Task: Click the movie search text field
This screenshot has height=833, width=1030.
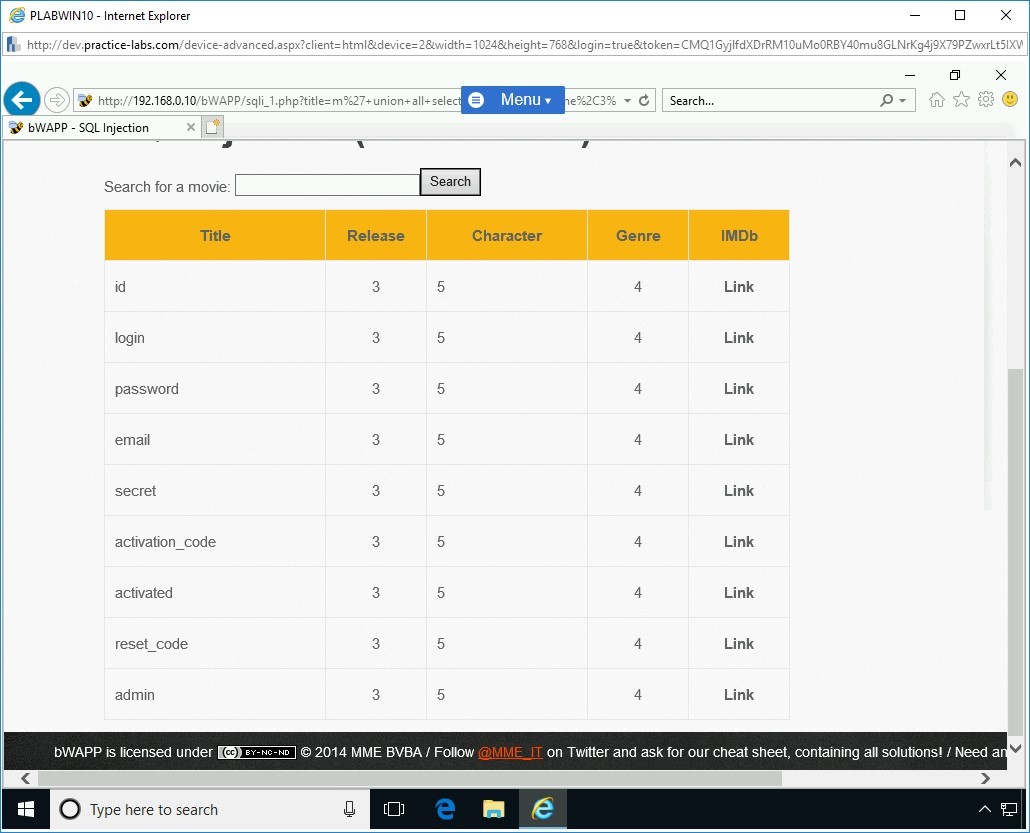Action: click(327, 185)
